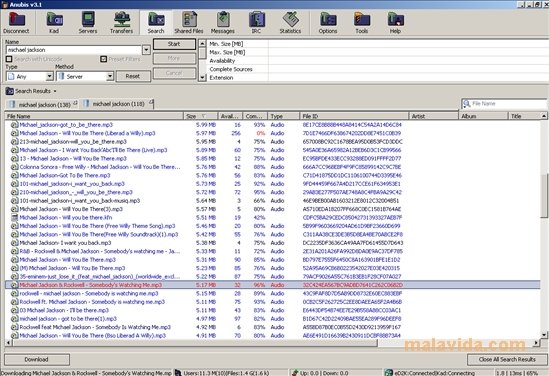Expand the Search Results dropdown arrow
Image resolution: width=549 pixels, height=376 pixels.
pos(55,91)
